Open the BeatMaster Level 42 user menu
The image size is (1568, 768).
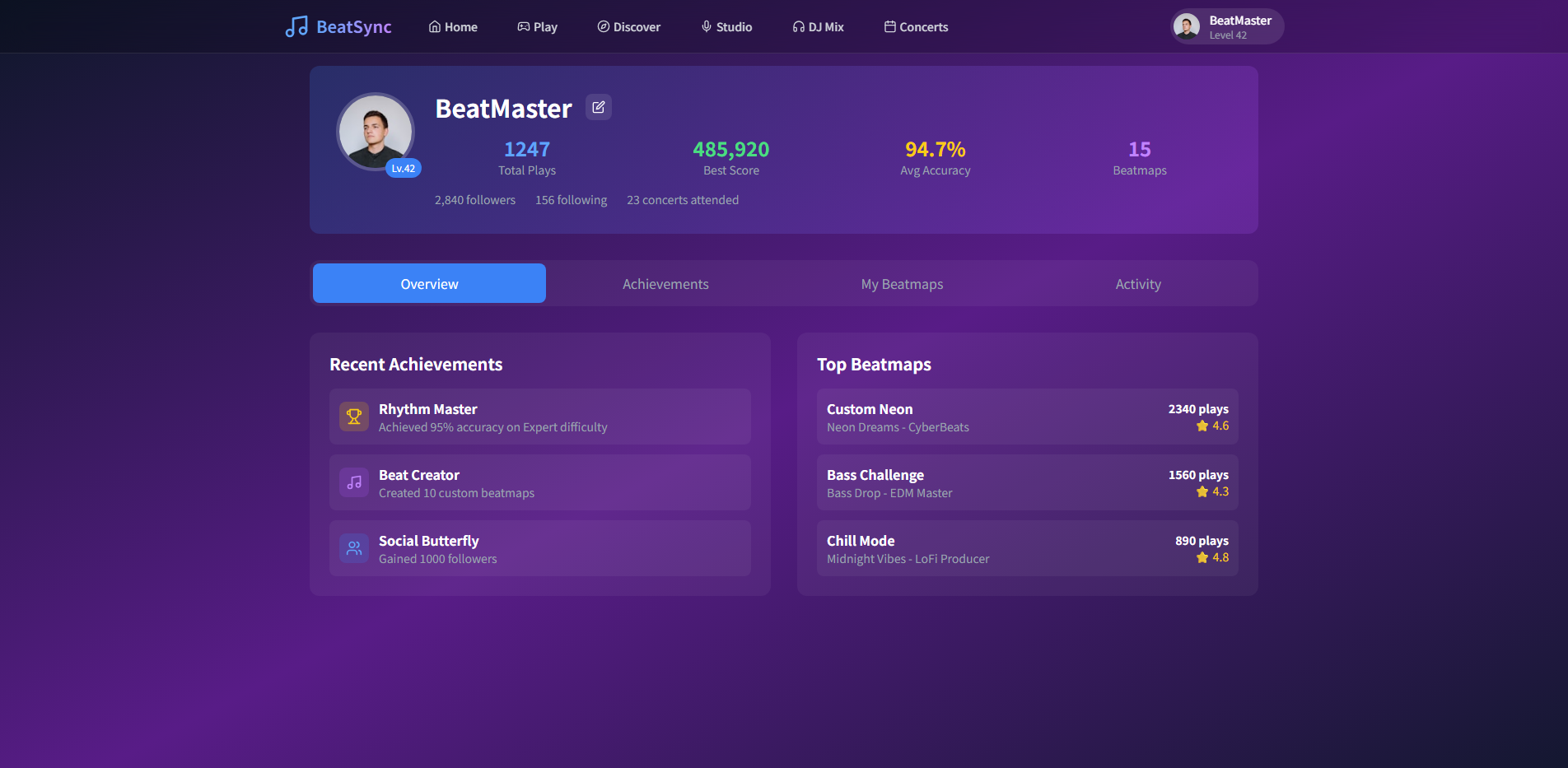click(x=1227, y=26)
